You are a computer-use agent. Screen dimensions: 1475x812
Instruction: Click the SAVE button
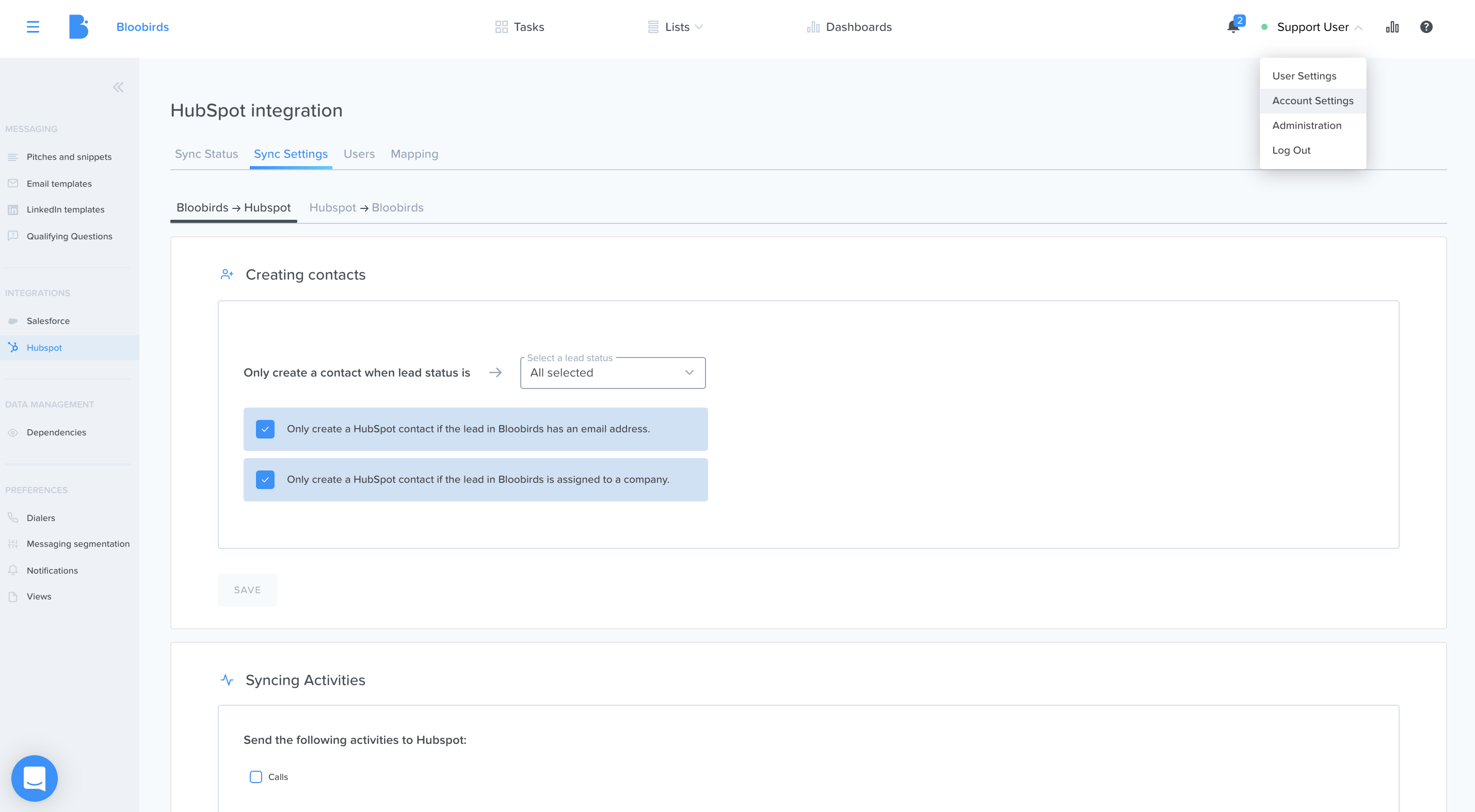(247, 590)
